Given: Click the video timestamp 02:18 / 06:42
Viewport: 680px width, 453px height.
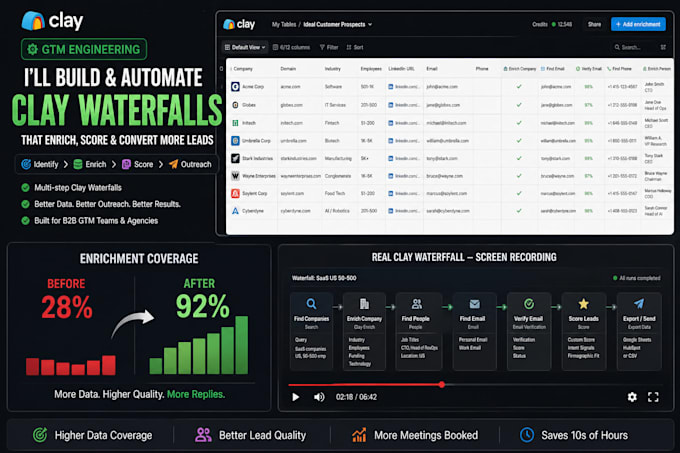Looking at the screenshot, I should pyautogui.click(x=356, y=397).
